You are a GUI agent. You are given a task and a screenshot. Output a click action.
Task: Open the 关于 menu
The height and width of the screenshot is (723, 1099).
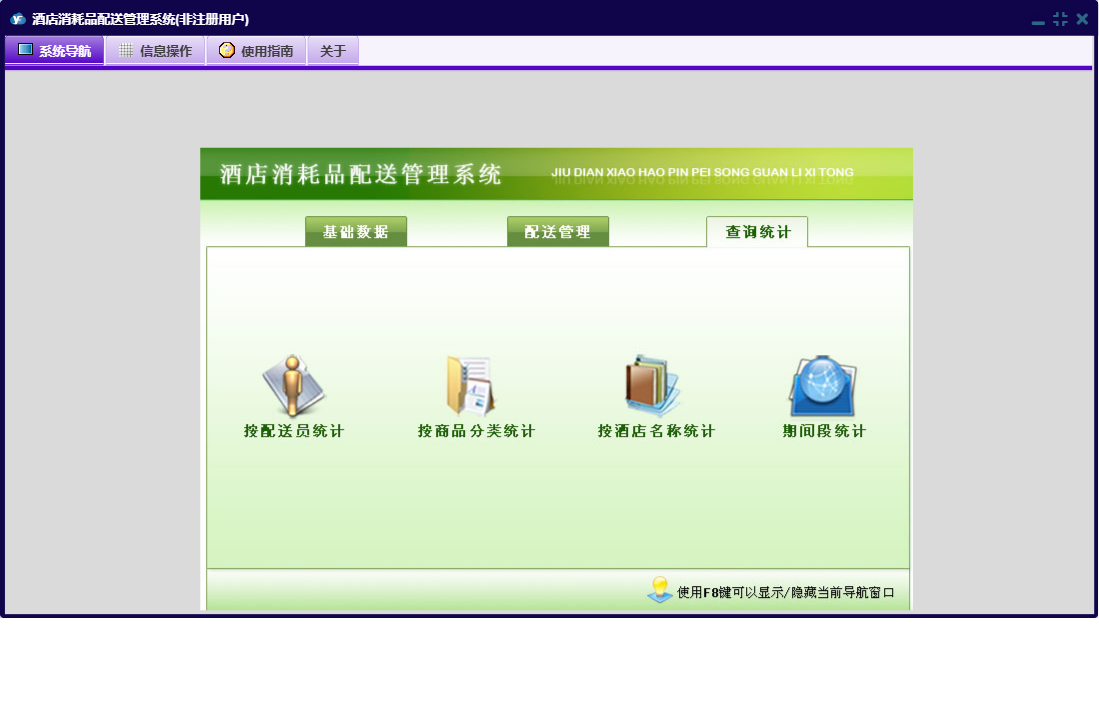333,51
